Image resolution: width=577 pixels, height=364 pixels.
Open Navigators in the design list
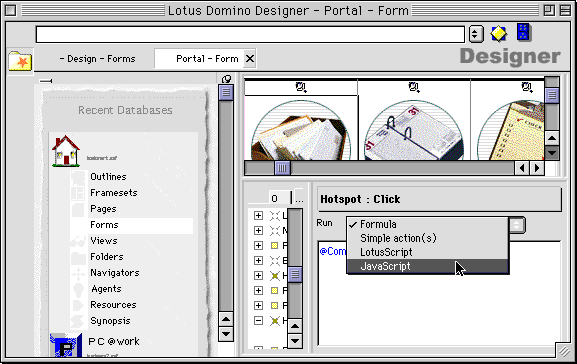(x=115, y=273)
